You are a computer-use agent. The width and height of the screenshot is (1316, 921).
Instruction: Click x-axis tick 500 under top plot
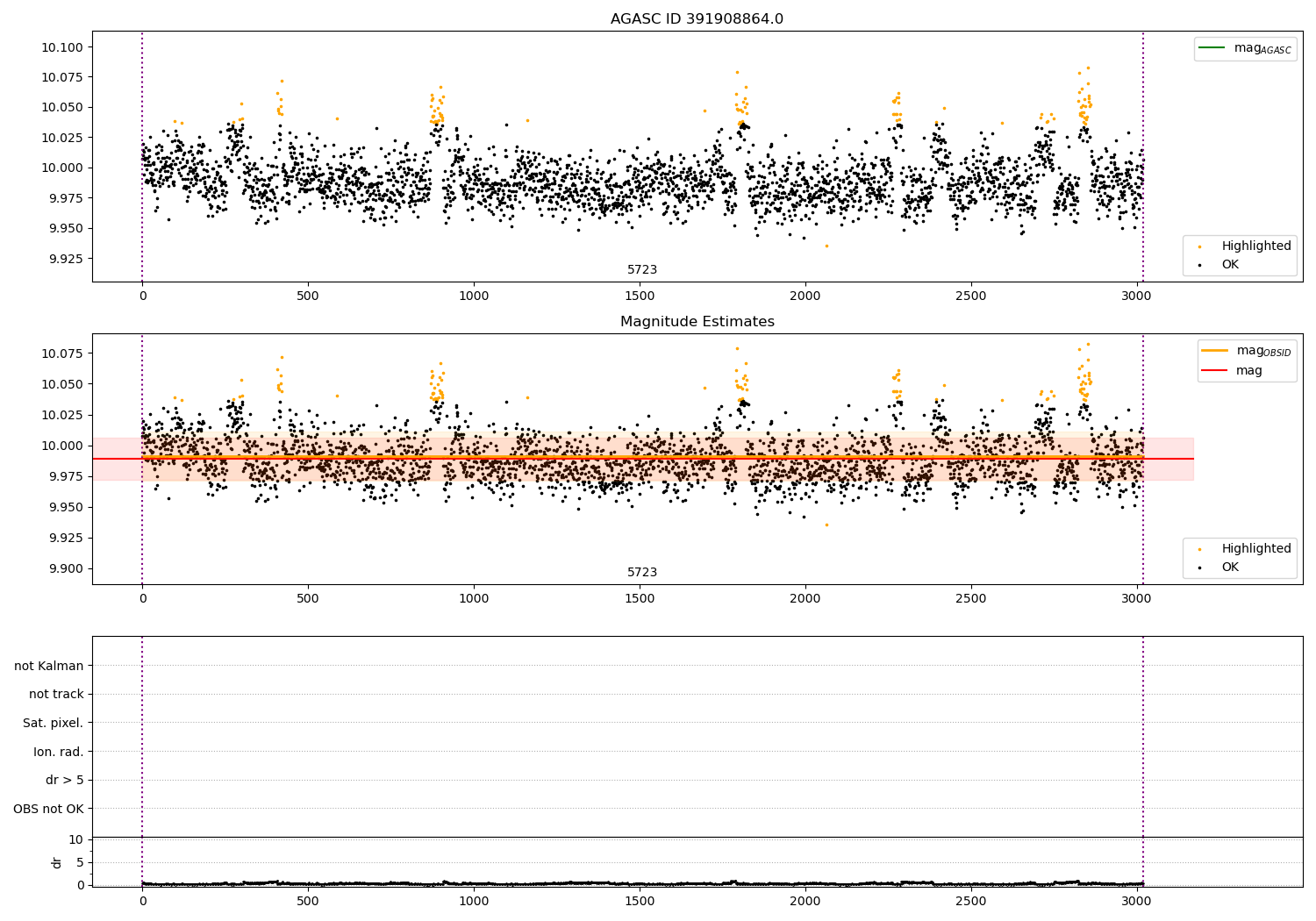tap(308, 296)
